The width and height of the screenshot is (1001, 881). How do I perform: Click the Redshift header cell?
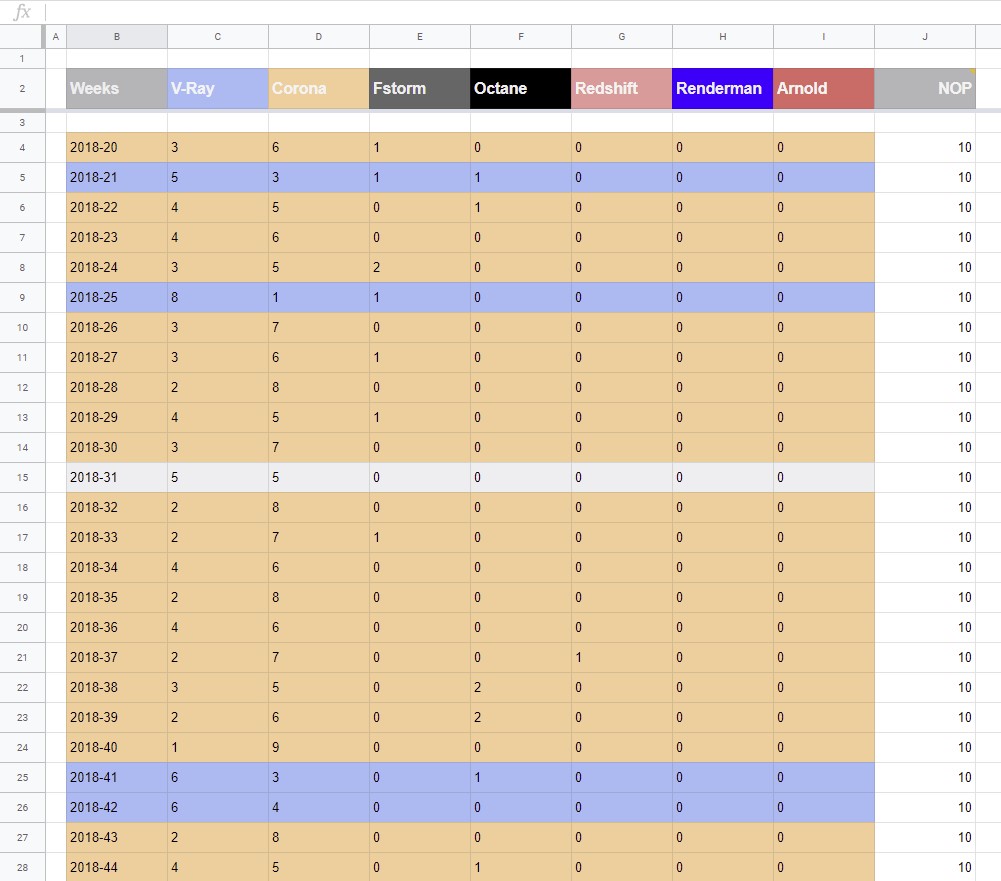point(622,89)
